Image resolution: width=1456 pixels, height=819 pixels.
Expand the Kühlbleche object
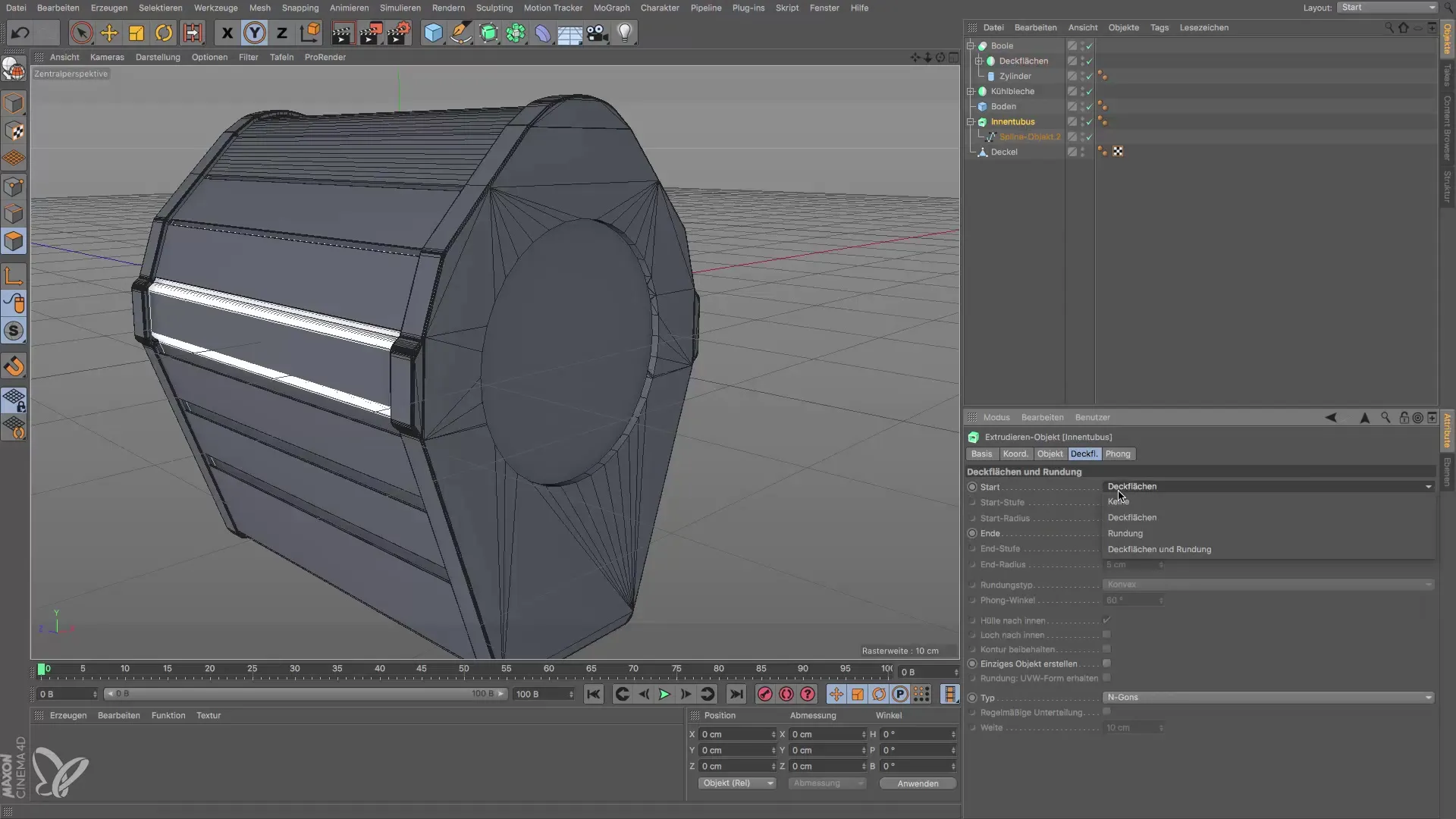tap(971, 91)
